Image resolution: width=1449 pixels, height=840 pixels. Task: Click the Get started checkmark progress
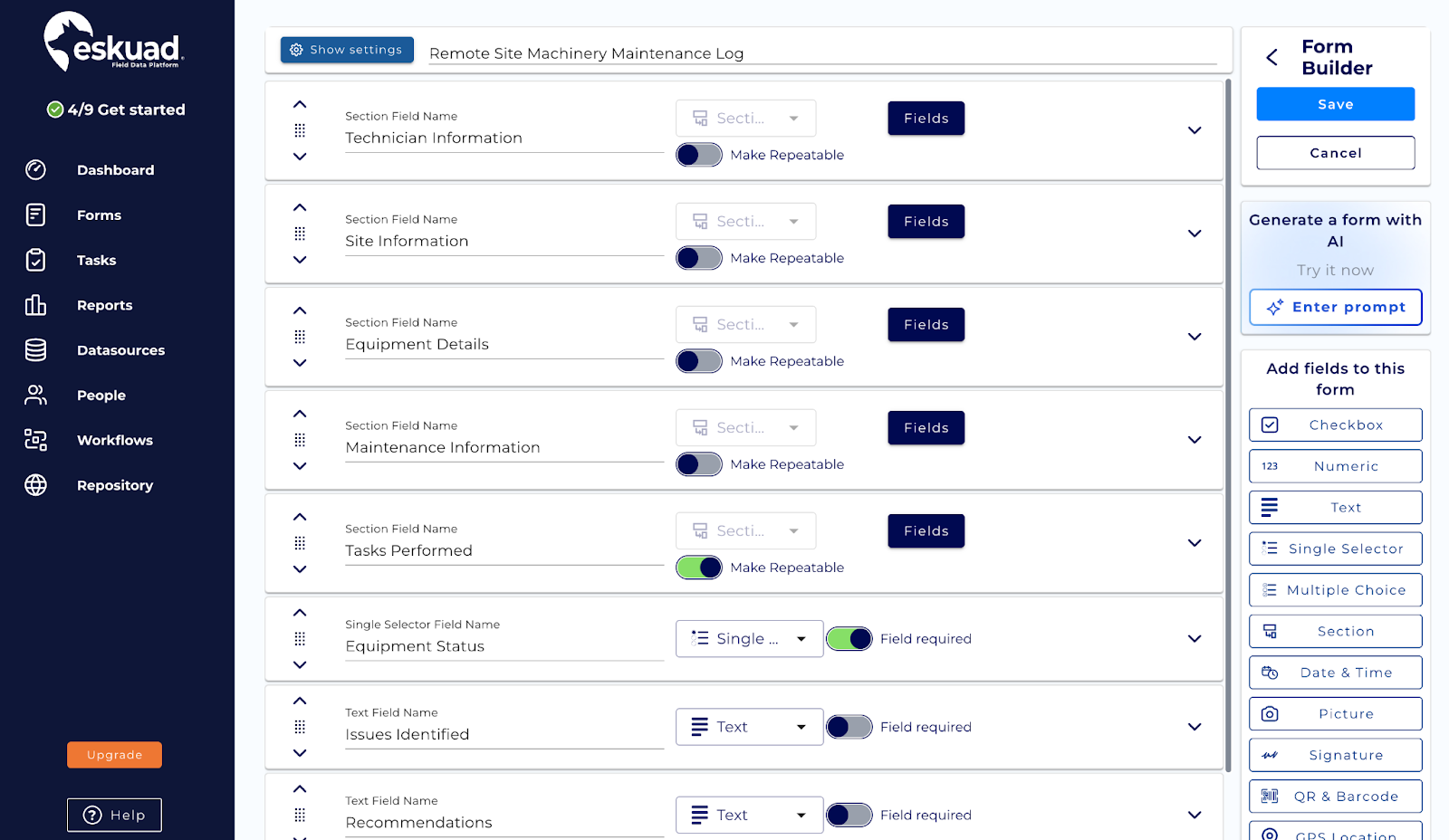[x=55, y=110]
